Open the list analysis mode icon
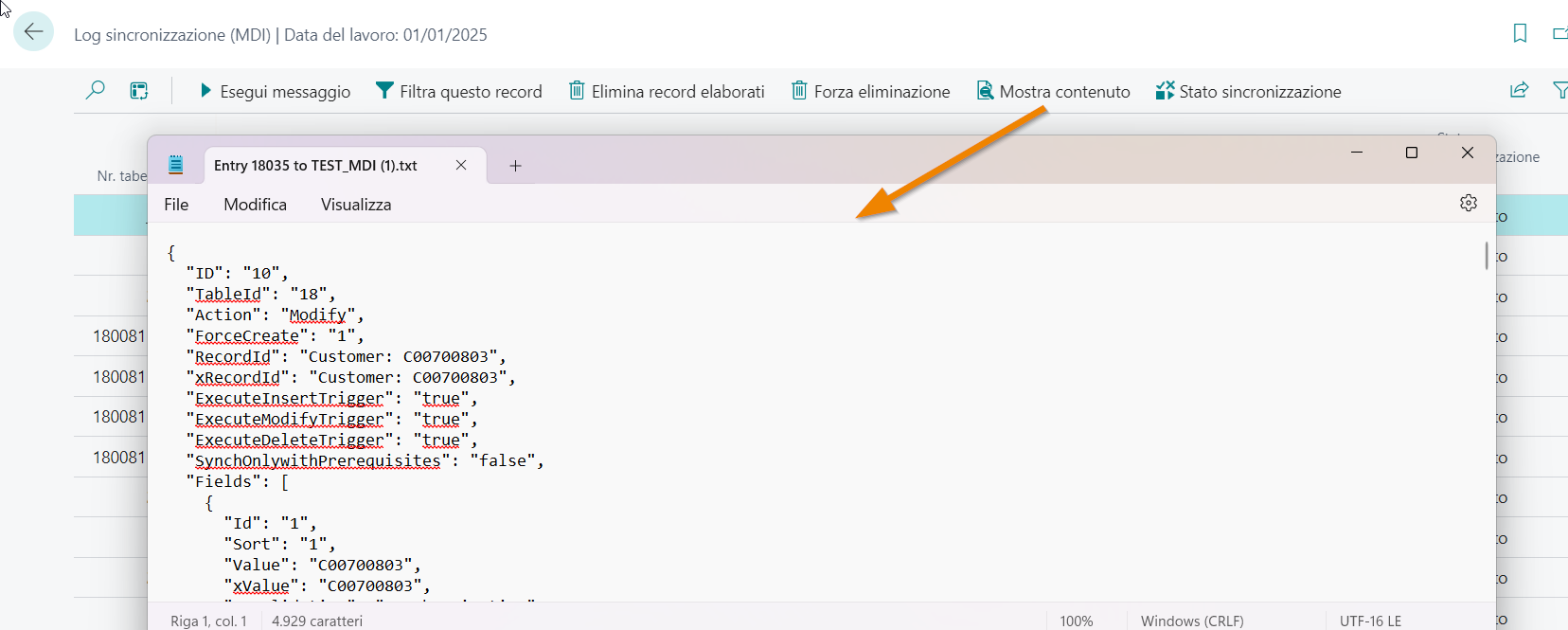1568x630 pixels. [139, 91]
